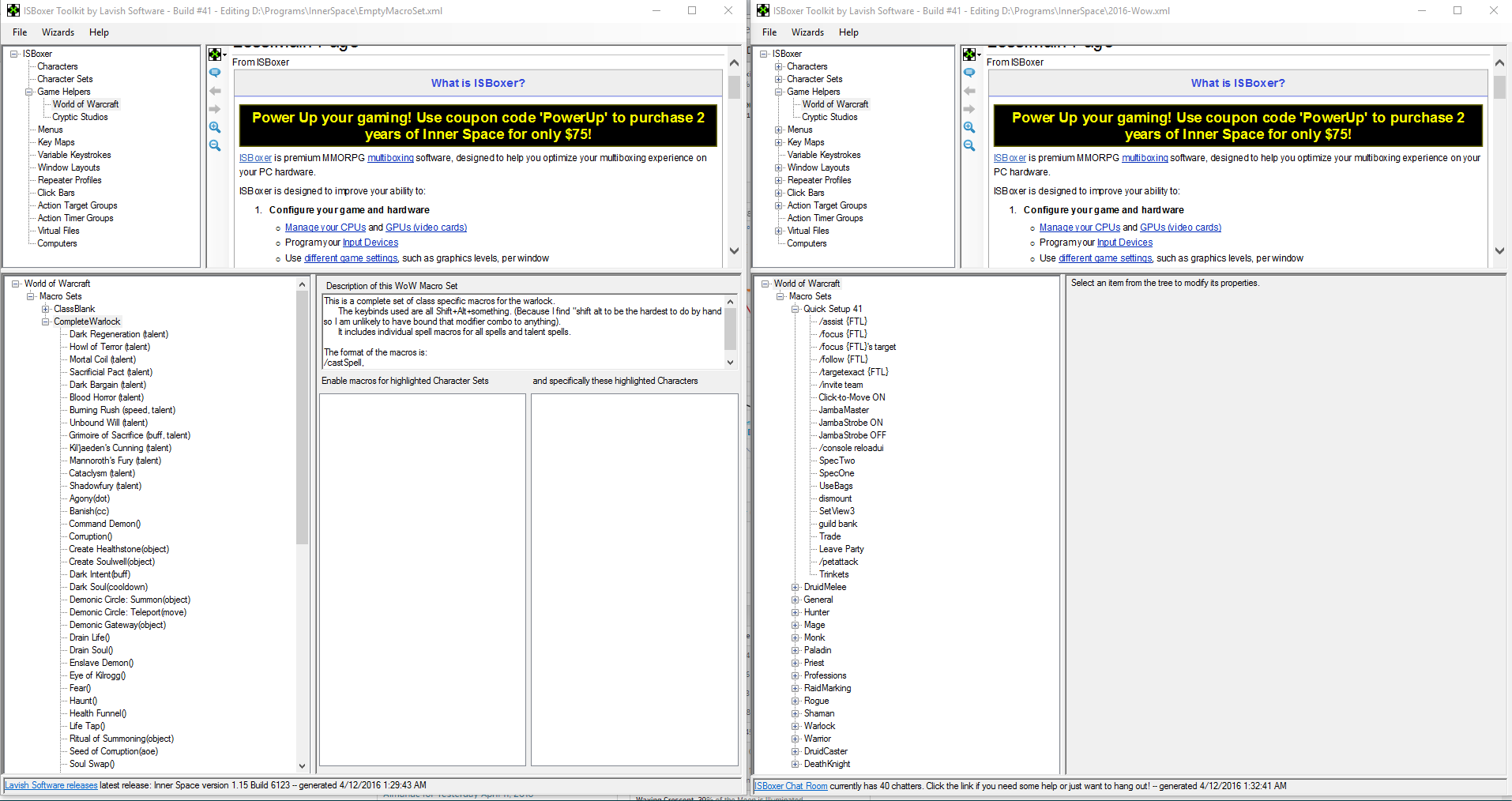Zoom out the help page in right window

(x=969, y=145)
